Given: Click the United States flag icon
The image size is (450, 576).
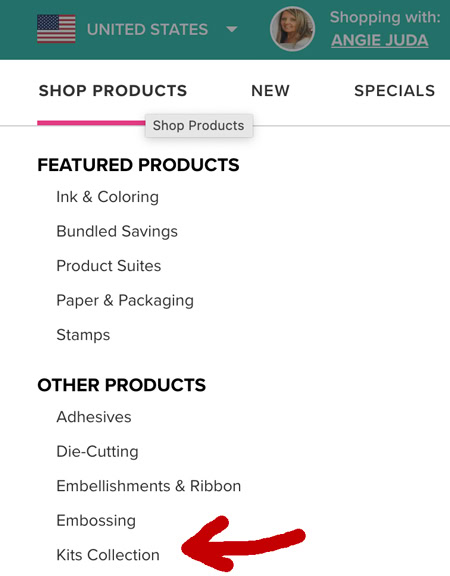Looking at the screenshot, I should click(x=56, y=29).
